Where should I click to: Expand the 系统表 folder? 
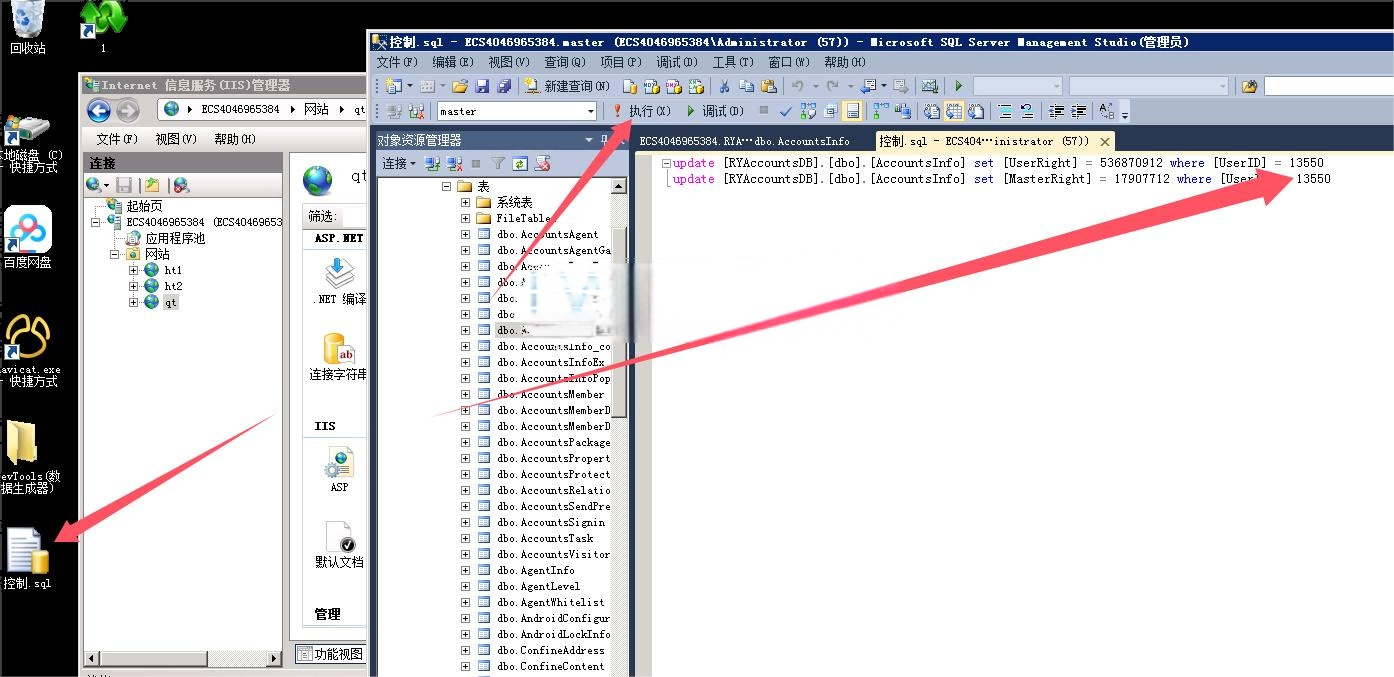pos(465,202)
